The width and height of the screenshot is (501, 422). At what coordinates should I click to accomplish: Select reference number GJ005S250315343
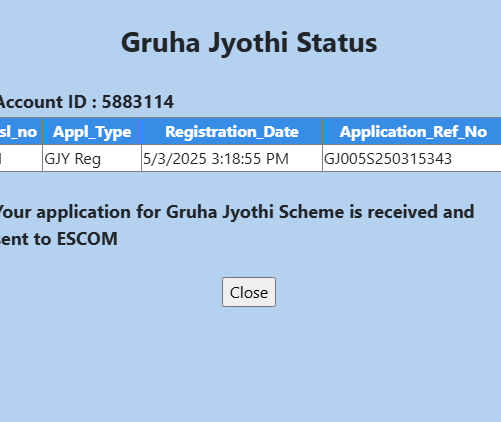(388, 159)
